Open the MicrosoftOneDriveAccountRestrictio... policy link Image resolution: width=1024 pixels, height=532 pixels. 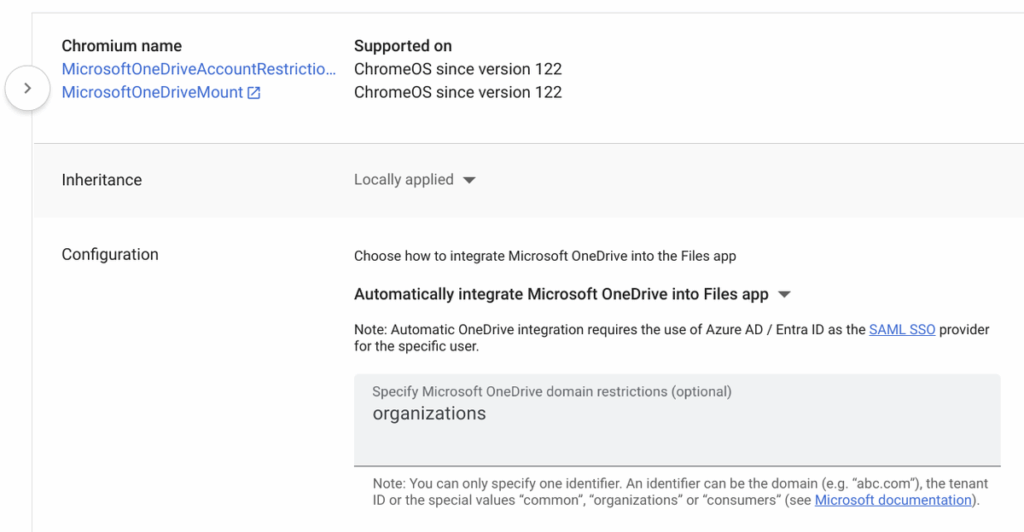pyautogui.click(x=199, y=69)
